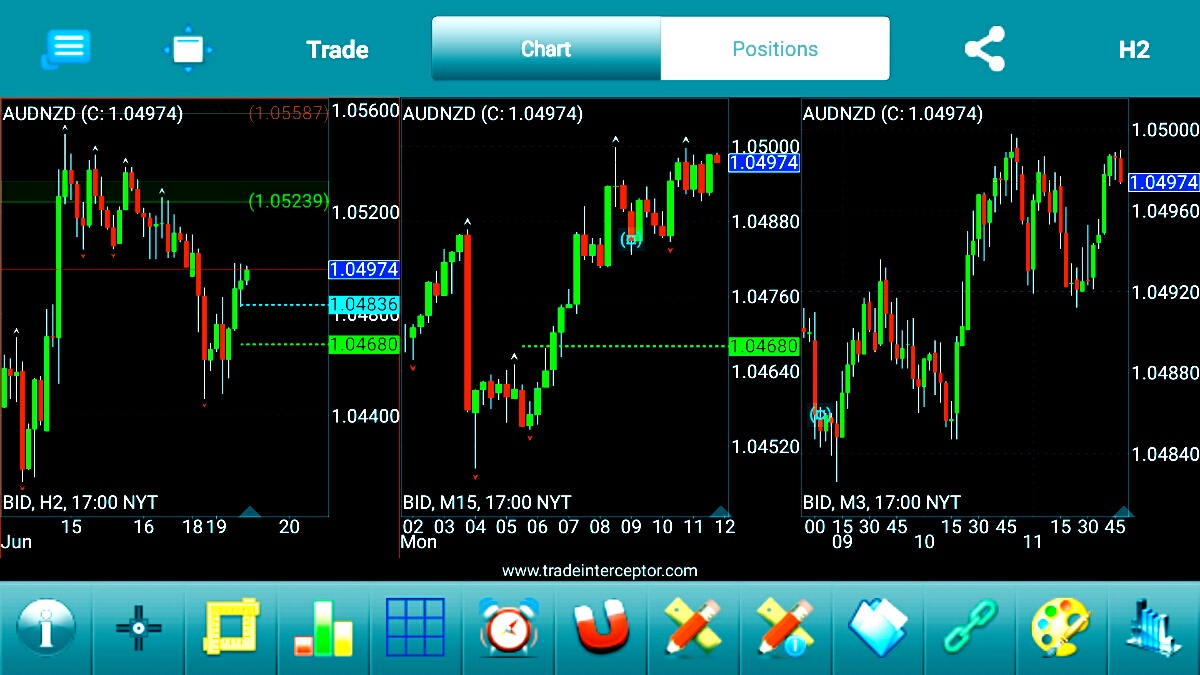
Task: Select the H2 AUDNZD chart title
Action: pyautogui.click(x=93, y=114)
